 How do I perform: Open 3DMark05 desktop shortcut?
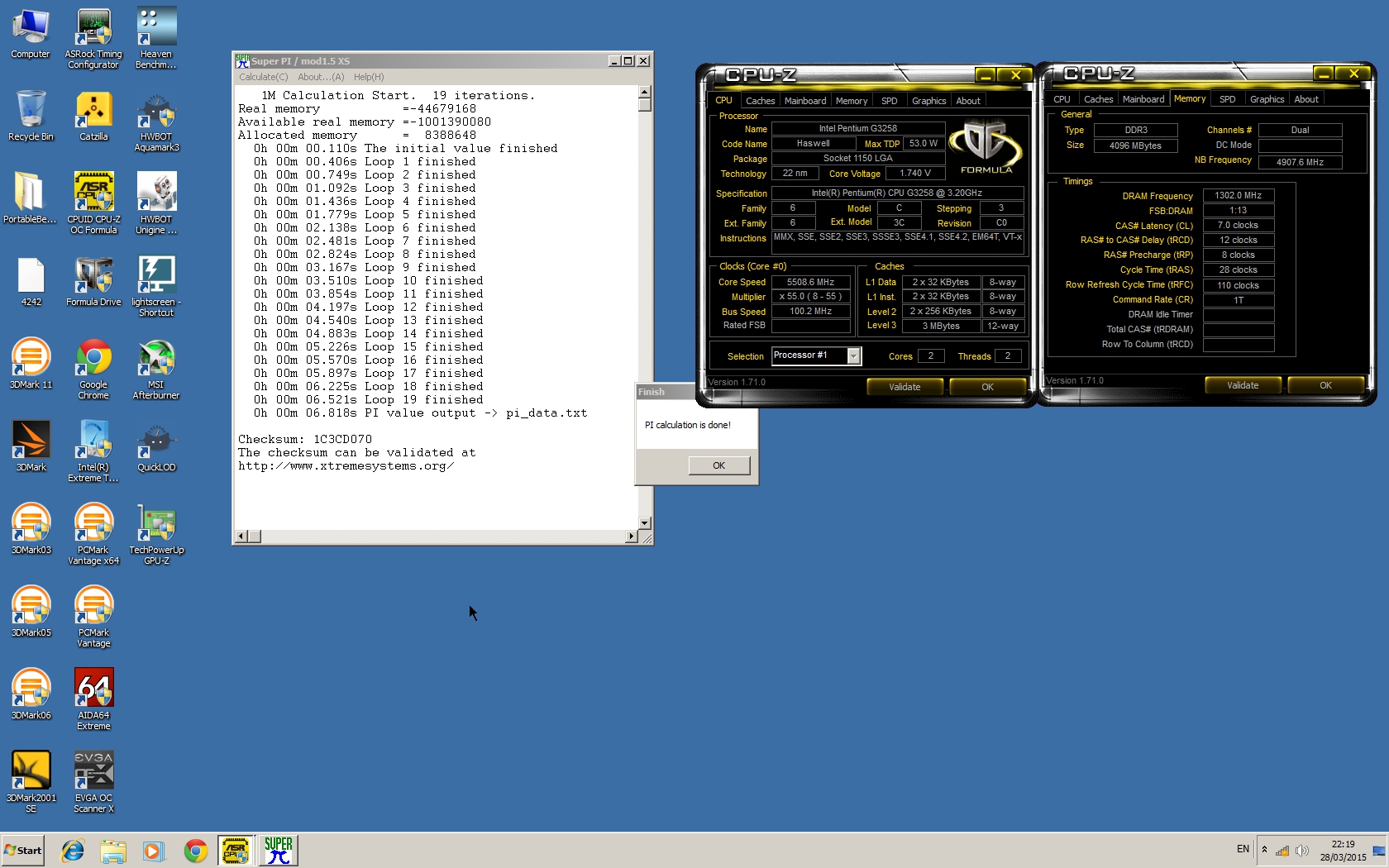31,612
